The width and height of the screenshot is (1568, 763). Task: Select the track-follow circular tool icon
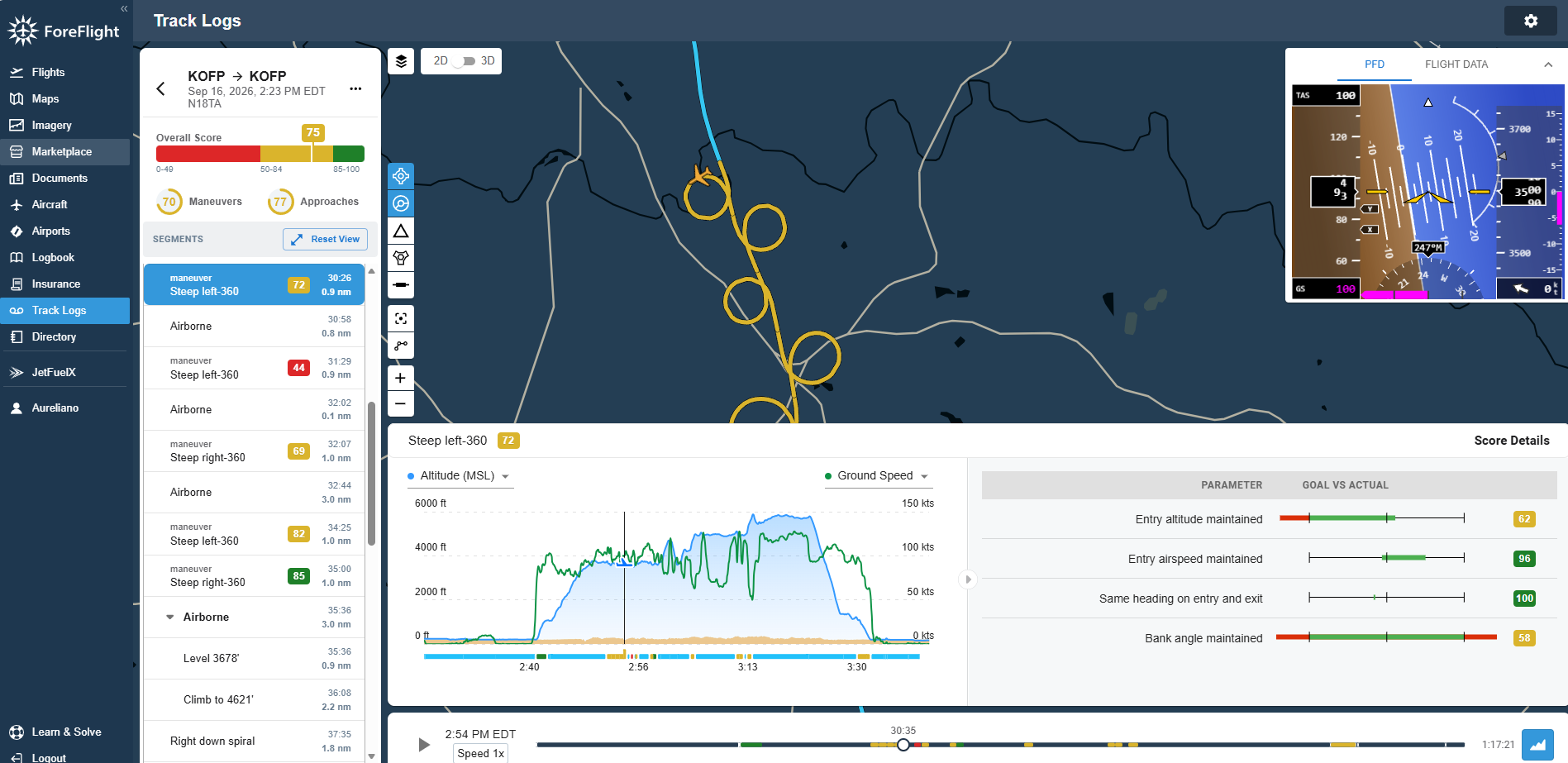[x=401, y=203]
